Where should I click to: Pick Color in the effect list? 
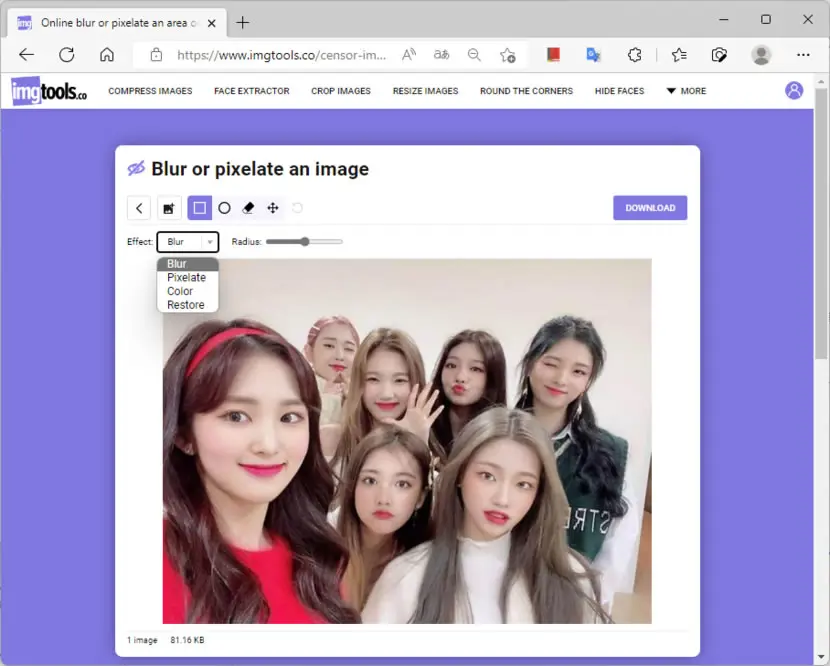[180, 291]
